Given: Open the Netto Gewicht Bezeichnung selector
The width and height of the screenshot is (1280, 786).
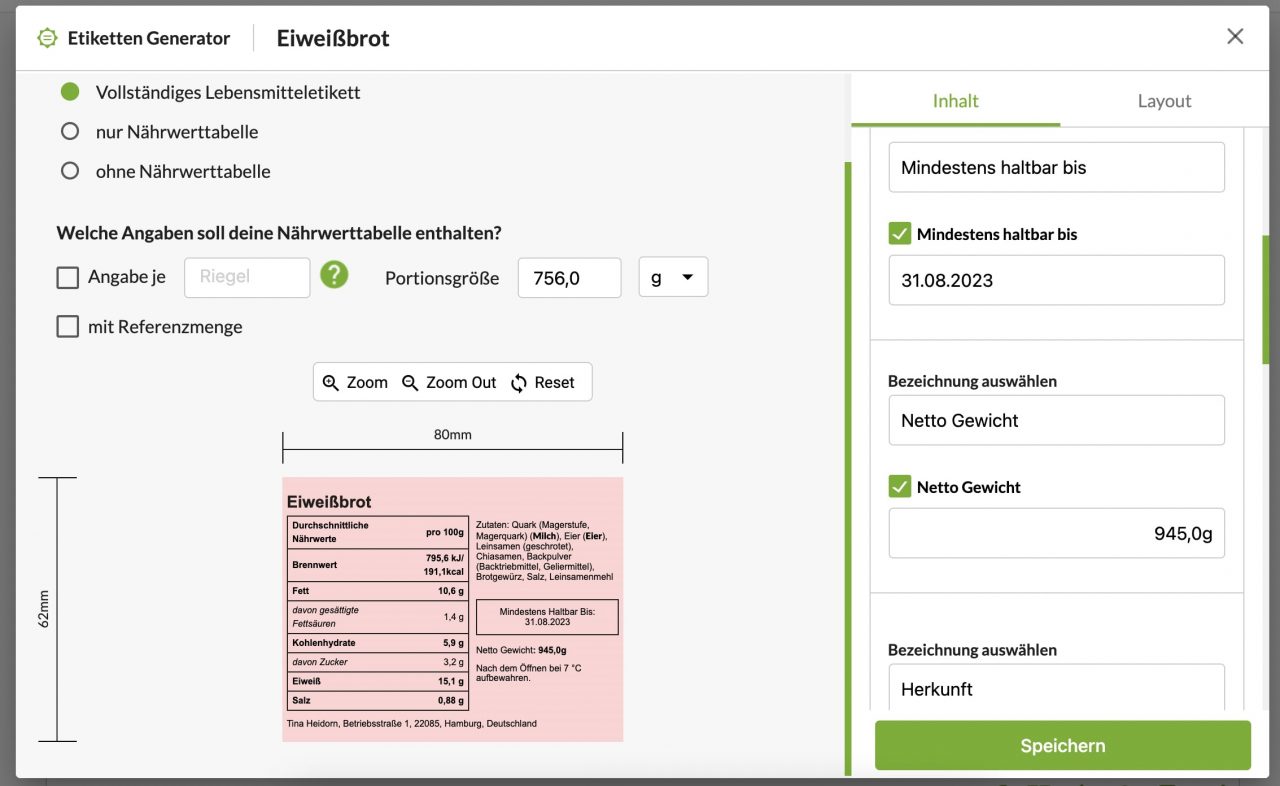Looking at the screenshot, I should [x=1056, y=420].
